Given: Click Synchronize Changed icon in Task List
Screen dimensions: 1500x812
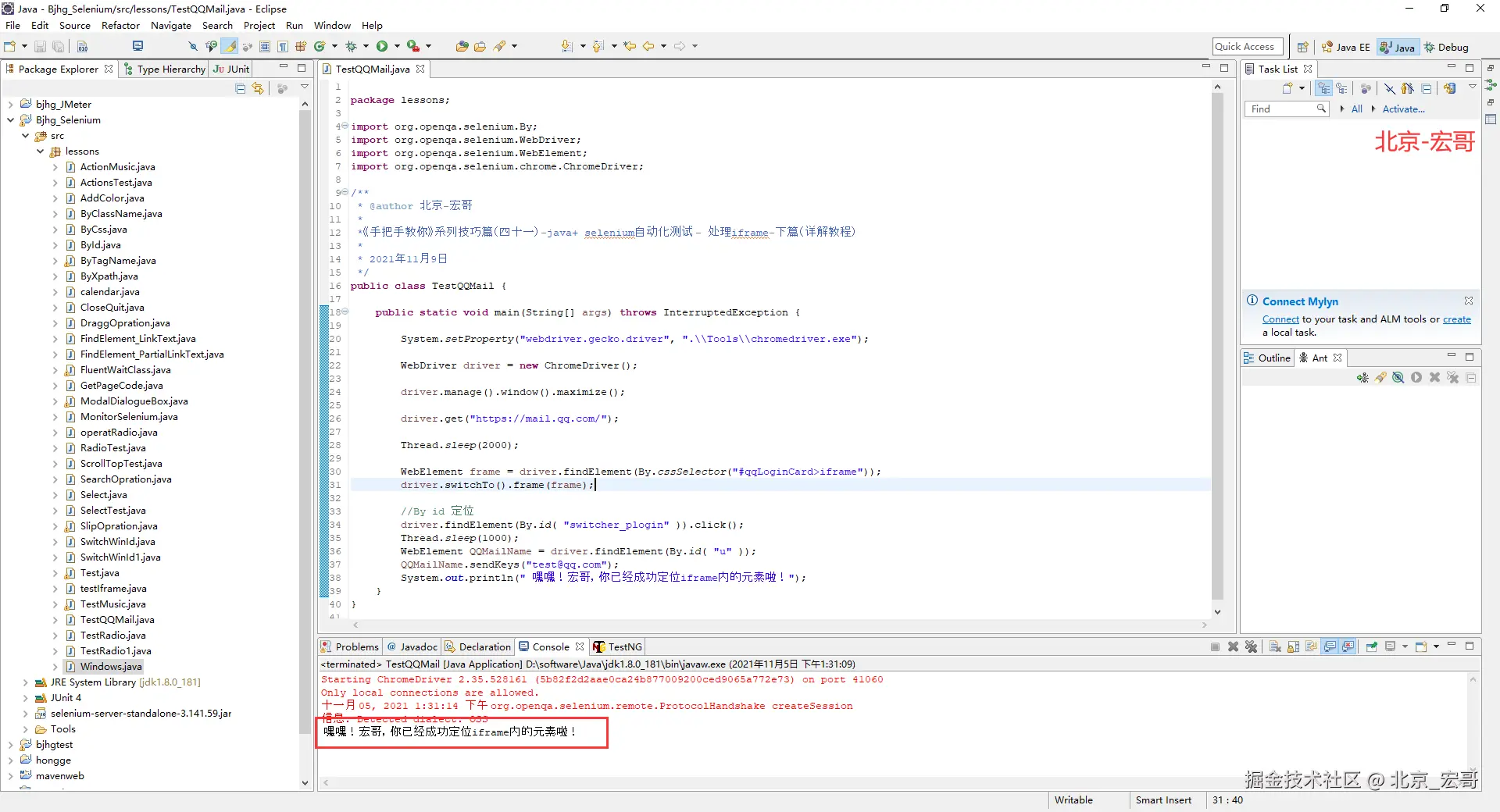Looking at the screenshot, I should (x=1450, y=89).
